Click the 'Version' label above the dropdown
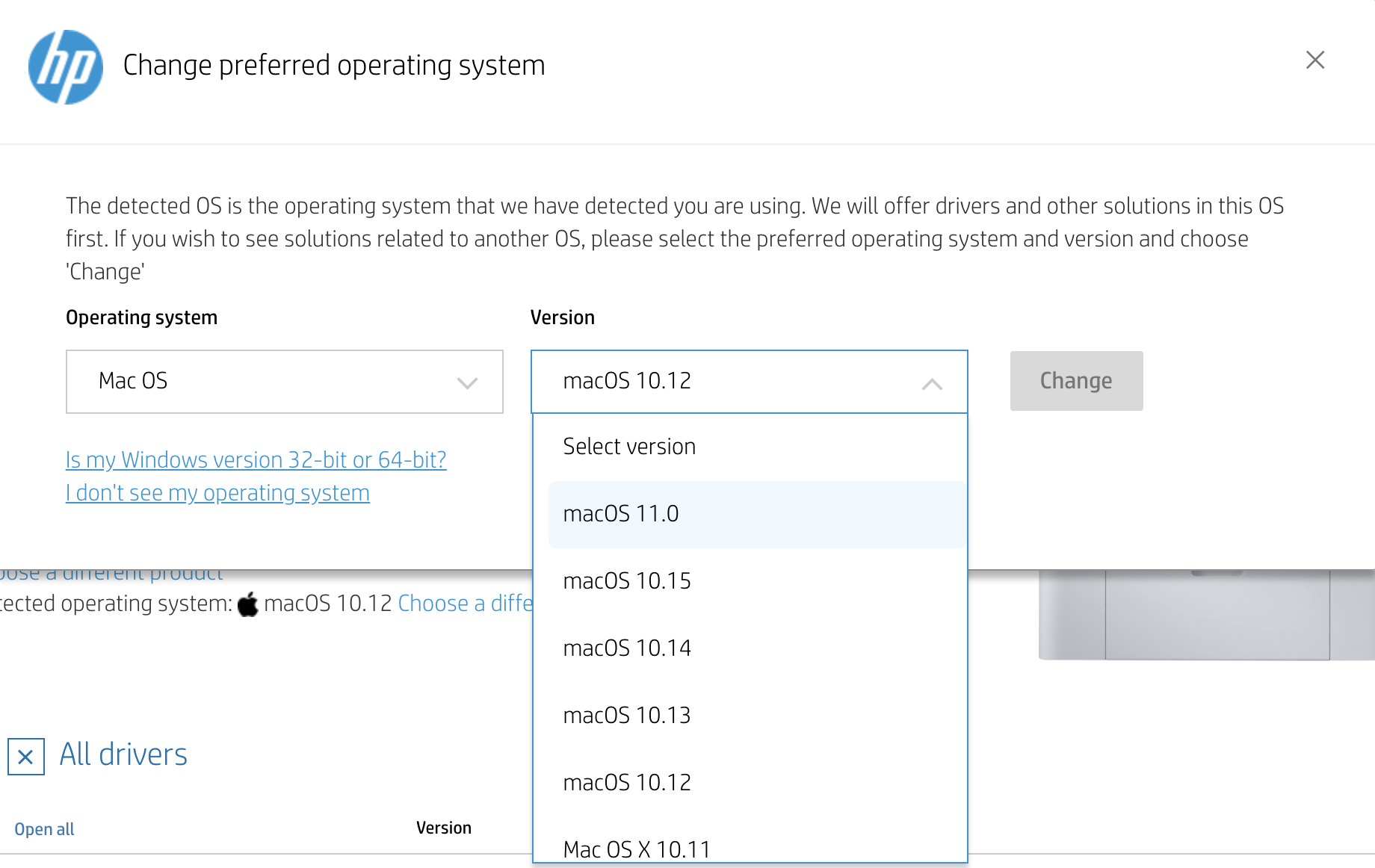This screenshot has width=1375, height=868. point(563,317)
